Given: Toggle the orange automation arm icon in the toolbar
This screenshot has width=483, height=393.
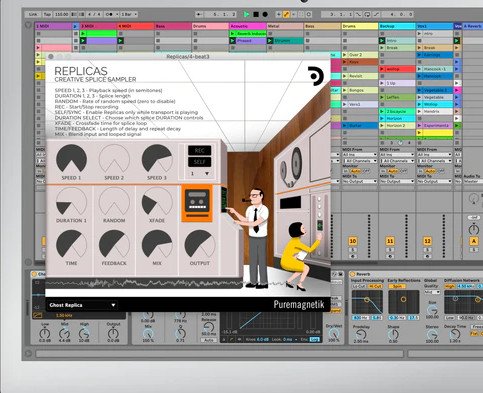Looking at the screenshot, I should click(286, 14).
